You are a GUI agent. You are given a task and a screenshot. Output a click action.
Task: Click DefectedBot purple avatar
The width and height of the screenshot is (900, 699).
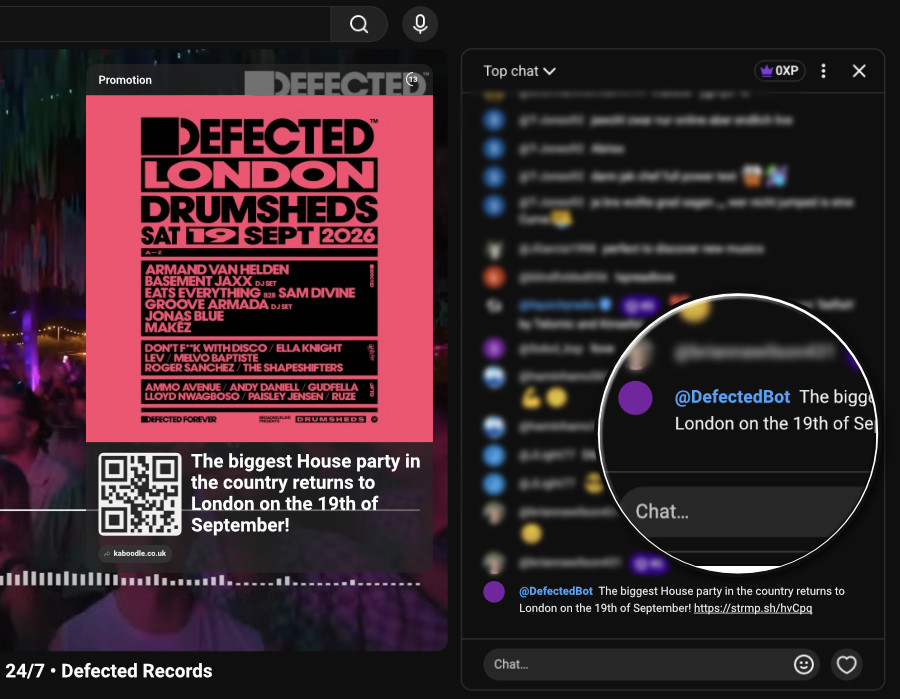coord(494,592)
